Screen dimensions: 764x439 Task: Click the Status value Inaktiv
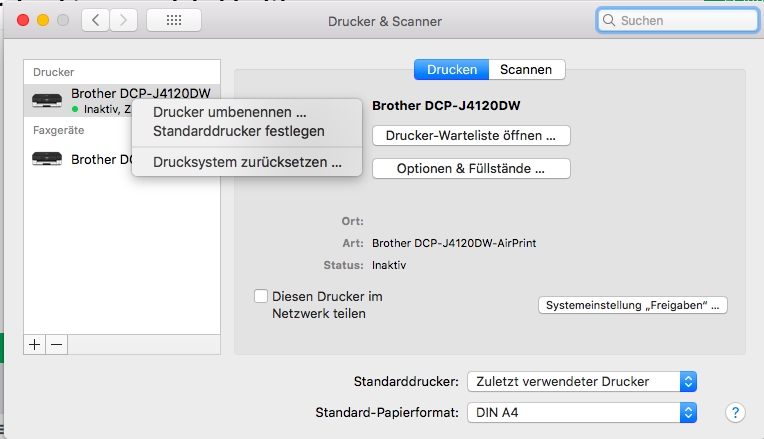389,265
